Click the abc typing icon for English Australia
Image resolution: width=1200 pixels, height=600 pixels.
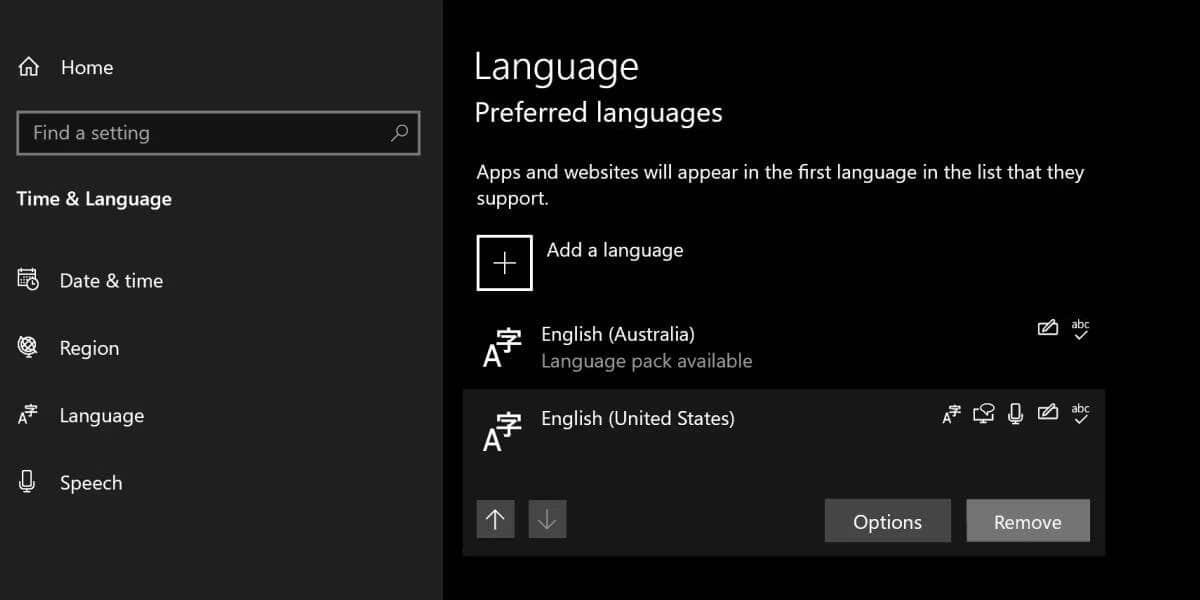click(1080, 329)
